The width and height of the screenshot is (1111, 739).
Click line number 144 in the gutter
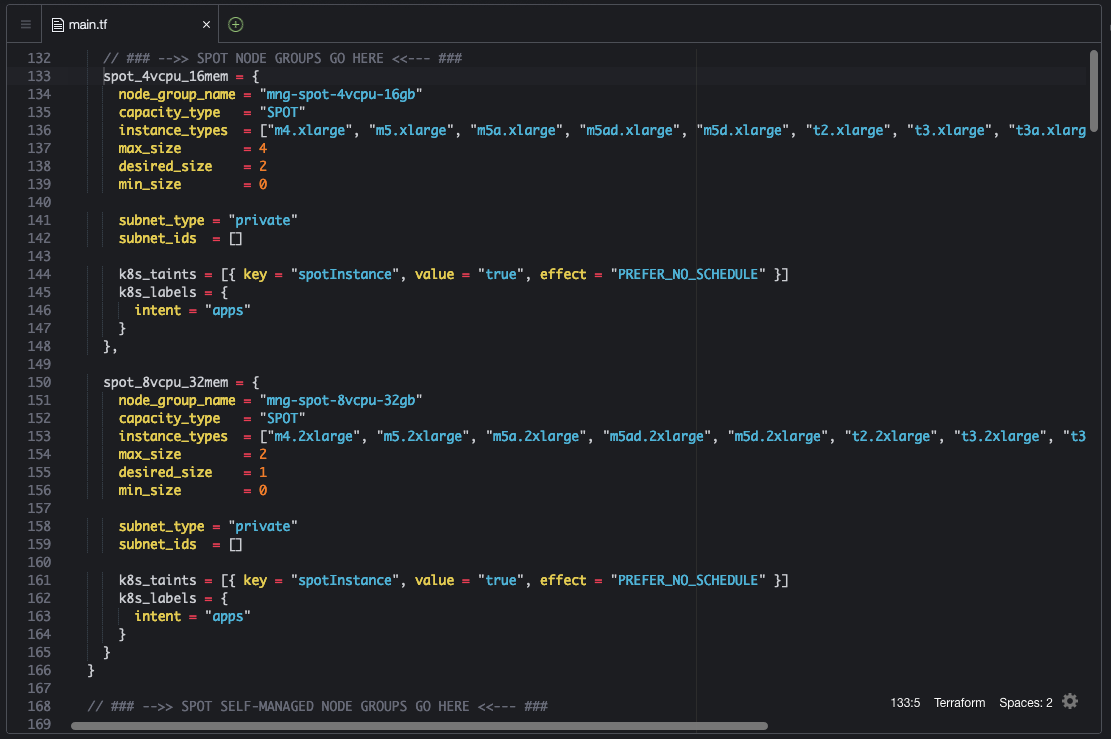click(39, 274)
